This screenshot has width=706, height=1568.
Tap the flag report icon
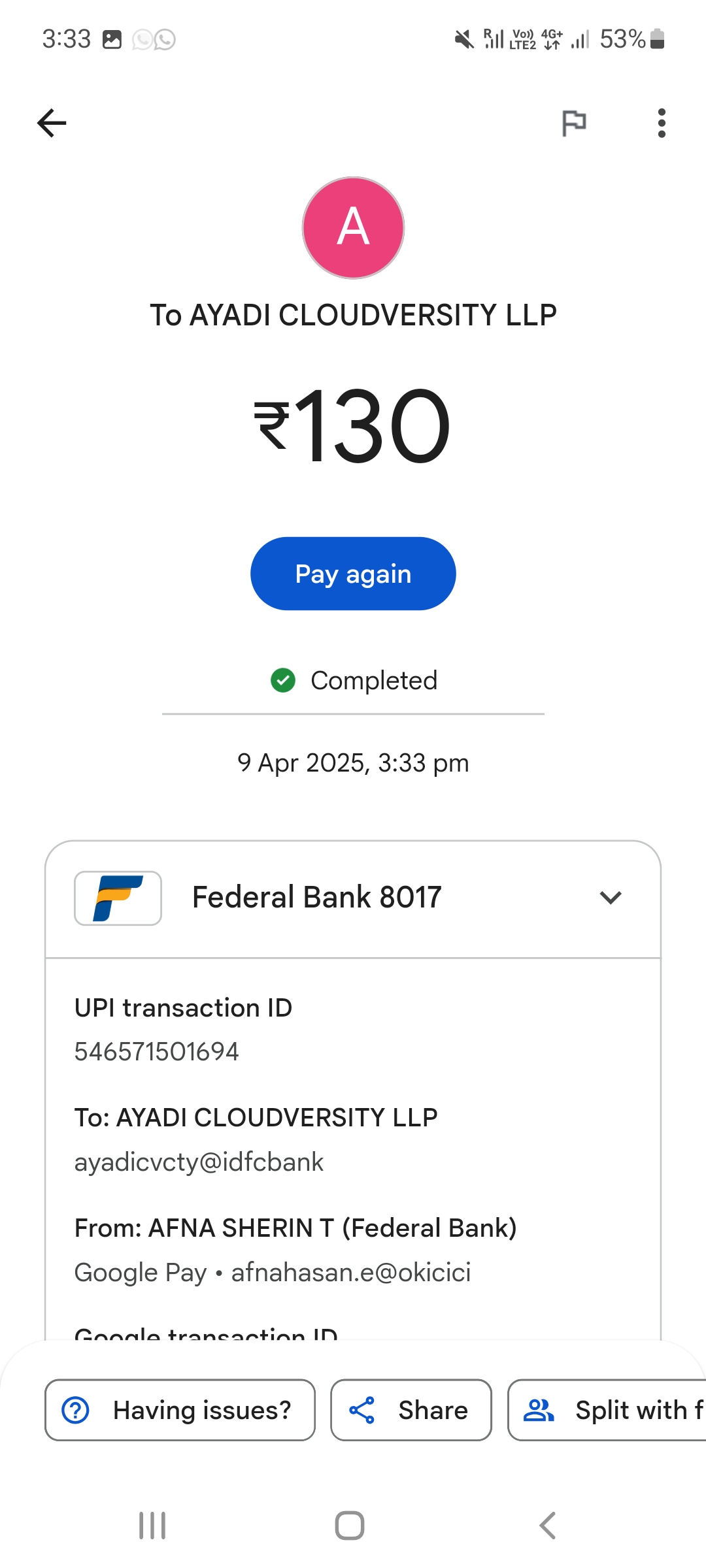tap(574, 123)
